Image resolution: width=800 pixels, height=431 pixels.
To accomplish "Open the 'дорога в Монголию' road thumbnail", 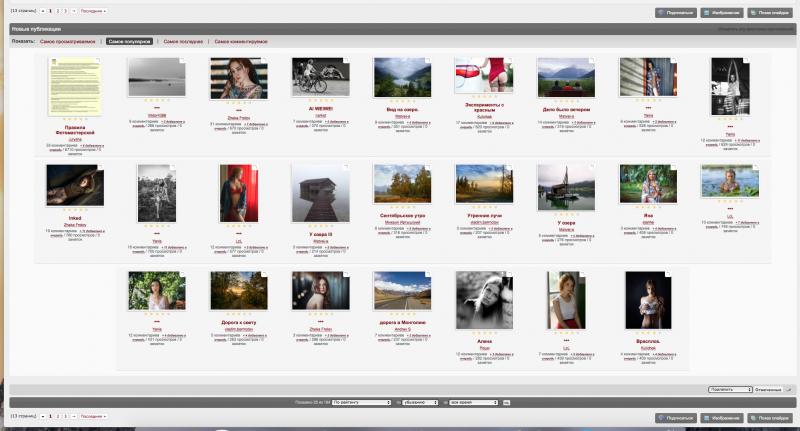I will tap(403, 291).
